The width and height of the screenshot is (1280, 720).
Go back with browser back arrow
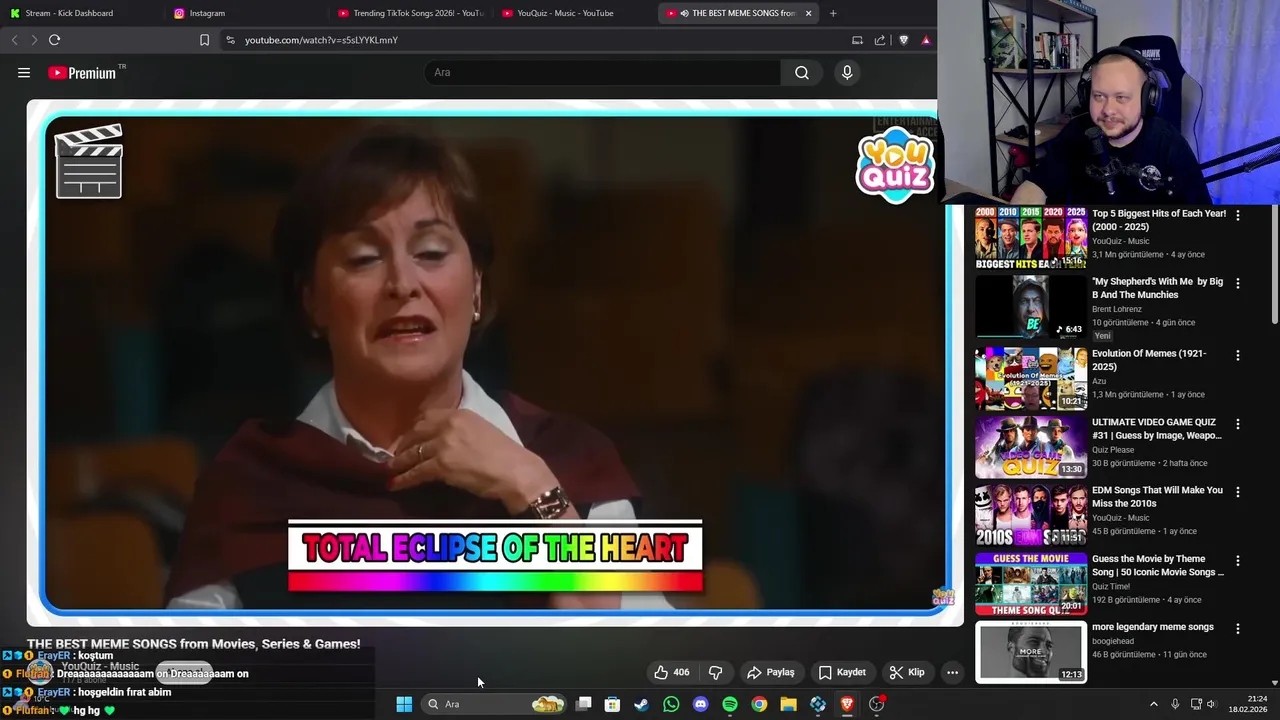[x=14, y=40]
